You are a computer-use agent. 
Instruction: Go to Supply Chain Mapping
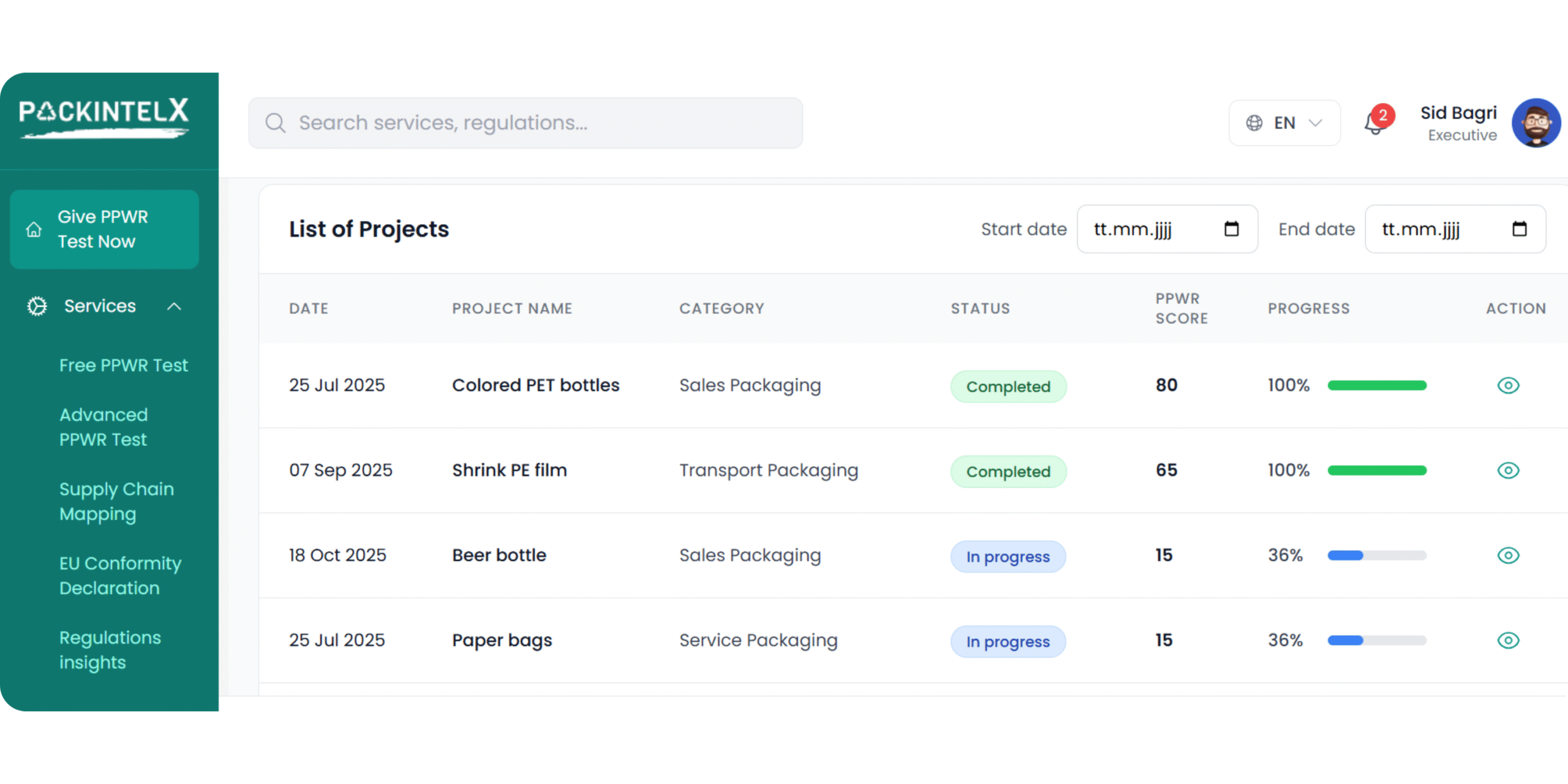point(116,501)
